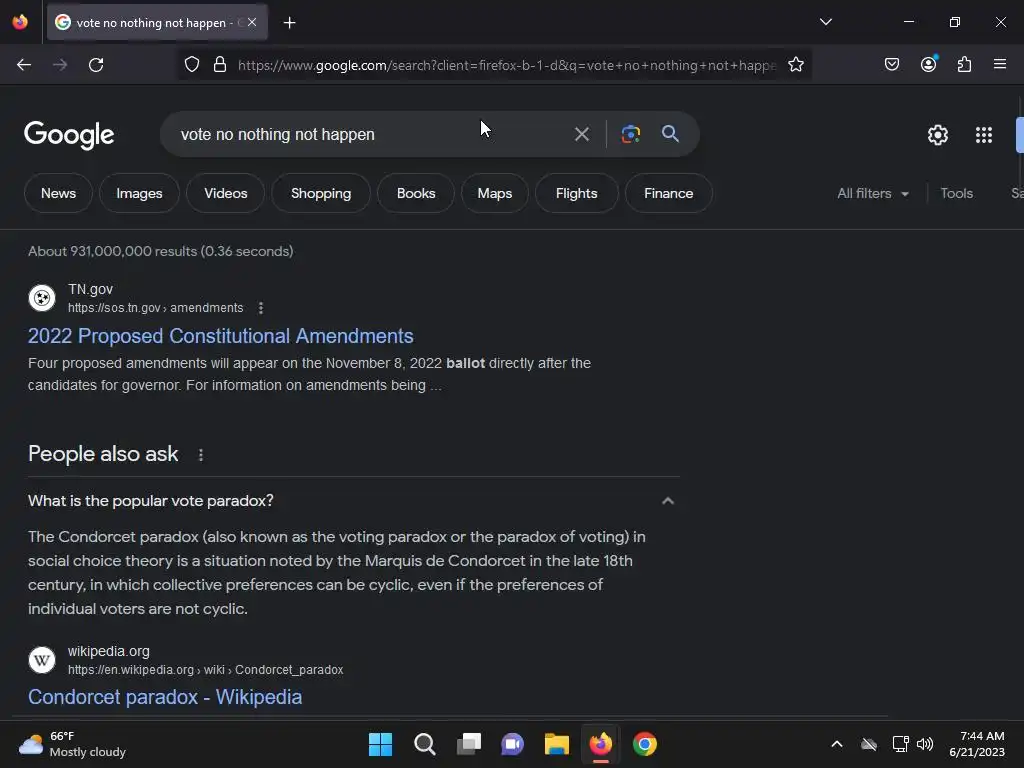
Task: Open a new browser tab
Action: (x=289, y=23)
